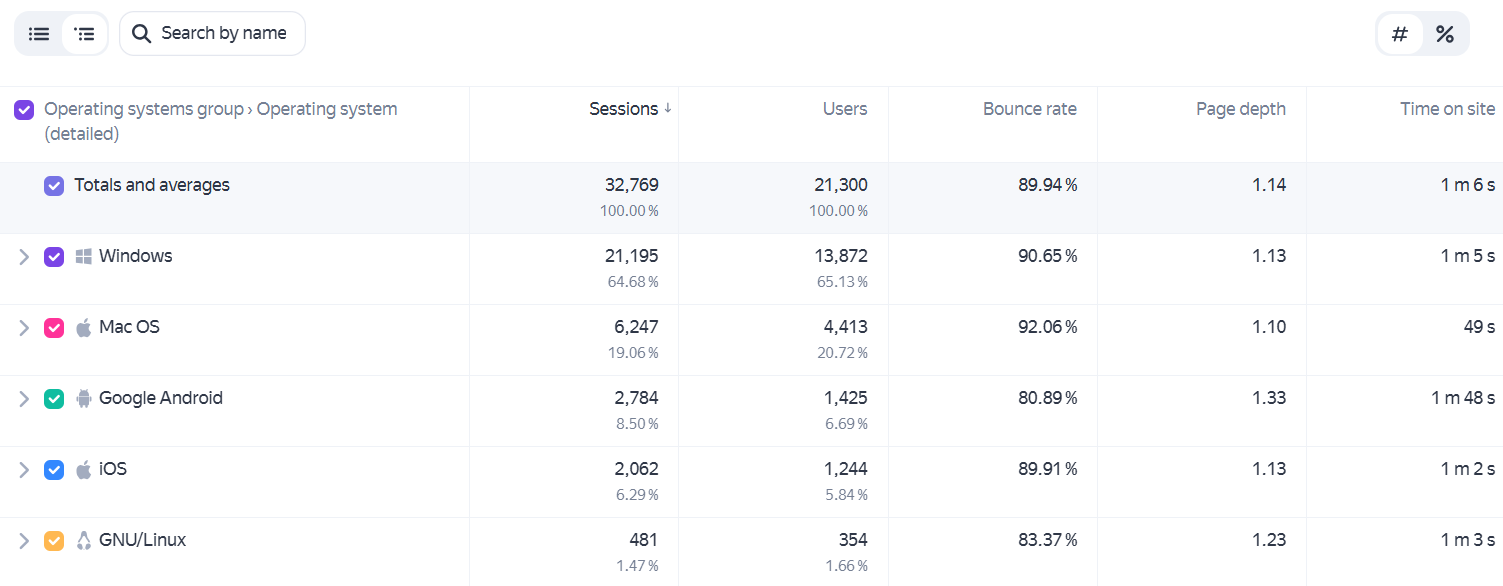Screen dimensions: 1503x586
Task: Toggle the Totals and averages checkbox
Action: coord(54,186)
